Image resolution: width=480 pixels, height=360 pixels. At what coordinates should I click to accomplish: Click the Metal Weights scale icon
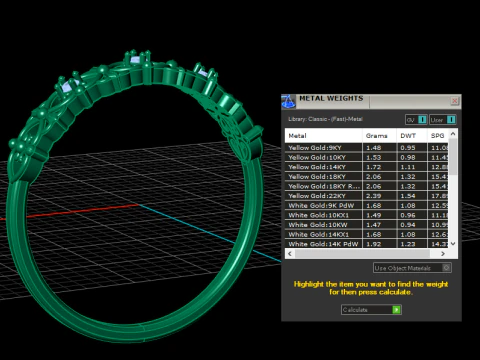[x=288, y=101]
